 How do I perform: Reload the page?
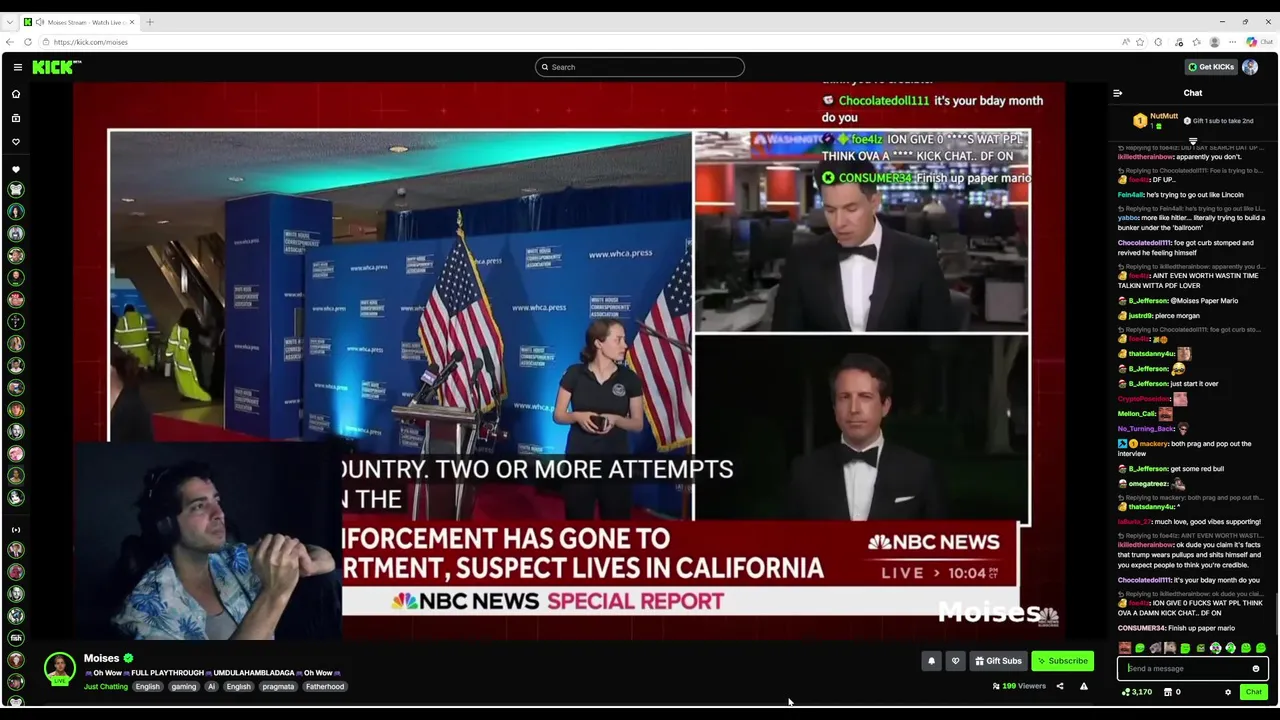pyautogui.click(x=28, y=42)
